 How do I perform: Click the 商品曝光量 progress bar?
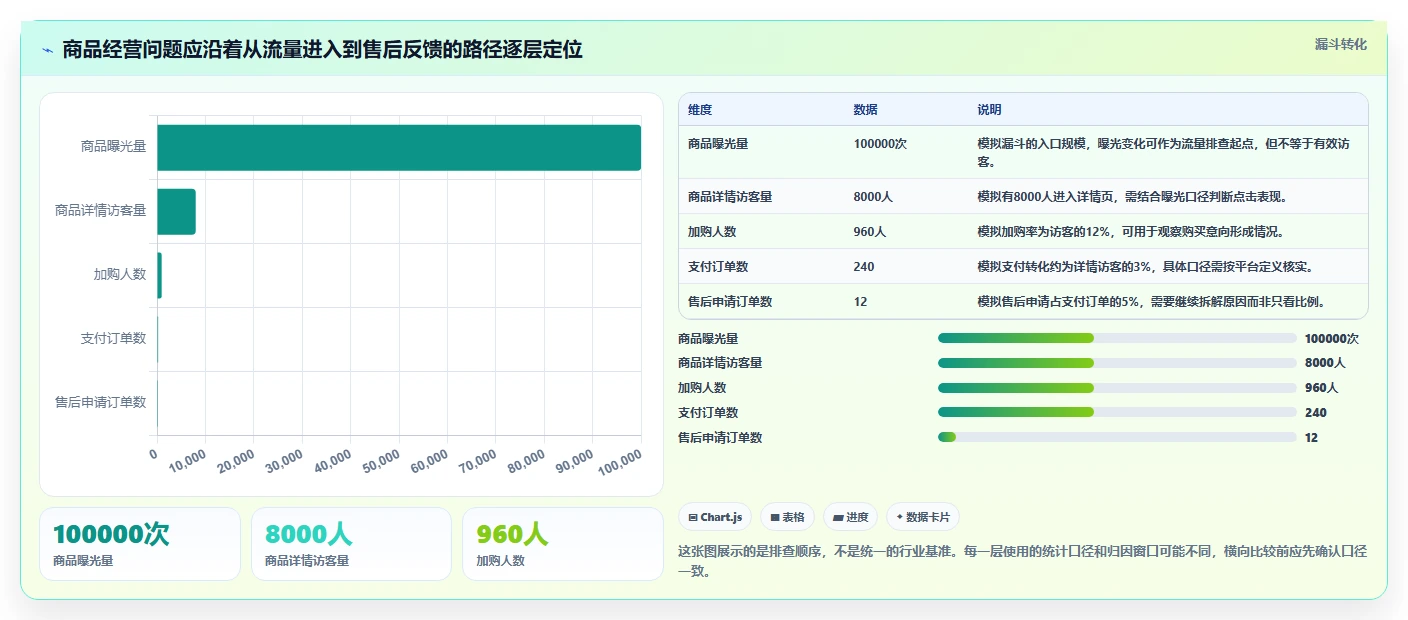click(x=1117, y=338)
